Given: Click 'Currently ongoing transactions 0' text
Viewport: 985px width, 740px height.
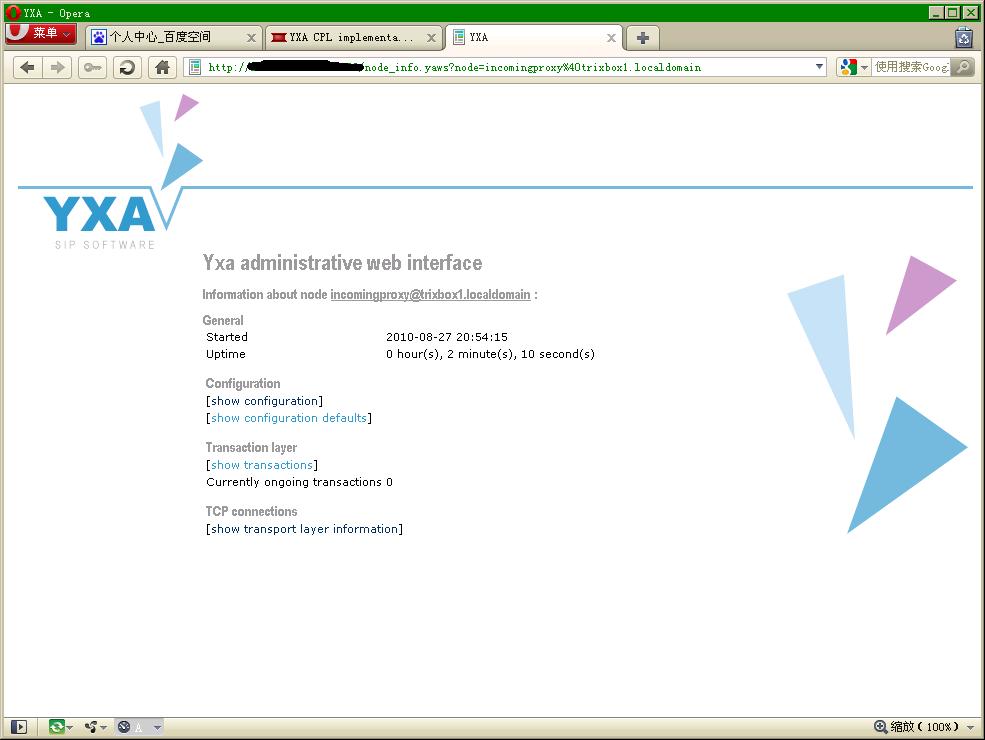Looking at the screenshot, I should pos(300,482).
